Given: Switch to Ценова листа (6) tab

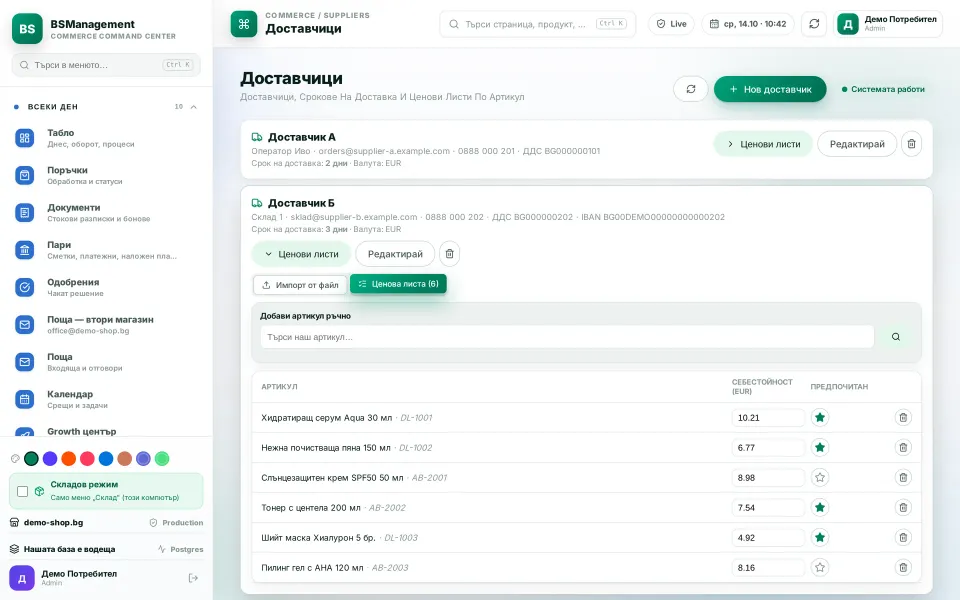Looking at the screenshot, I should [x=399, y=284].
